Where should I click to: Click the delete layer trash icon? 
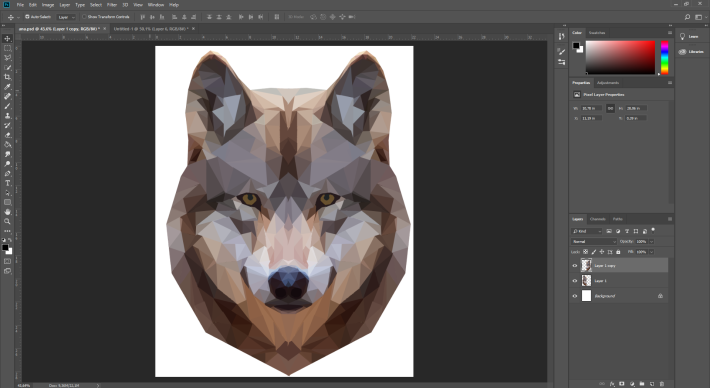point(662,384)
